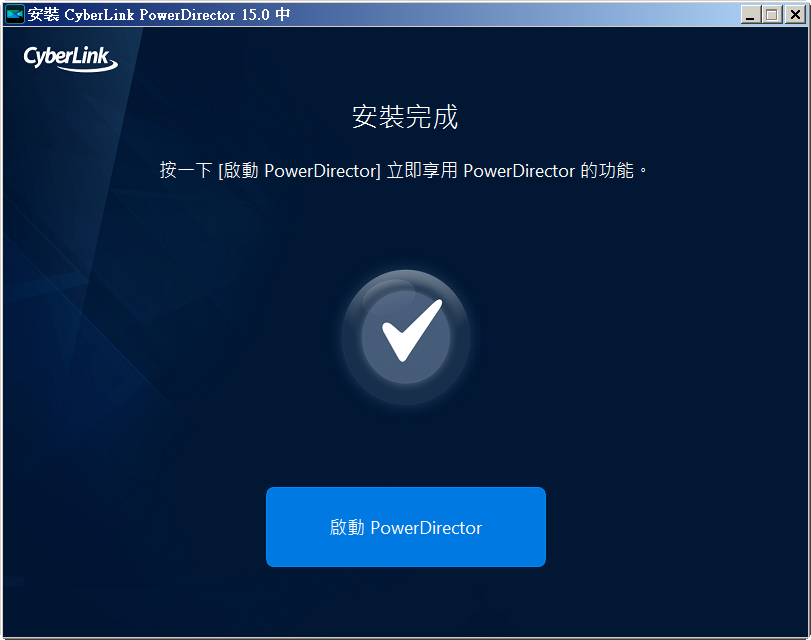Click the 按一下 text at sentence start
The height and width of the screenshot is (640, 811).
tap(186, 170)
